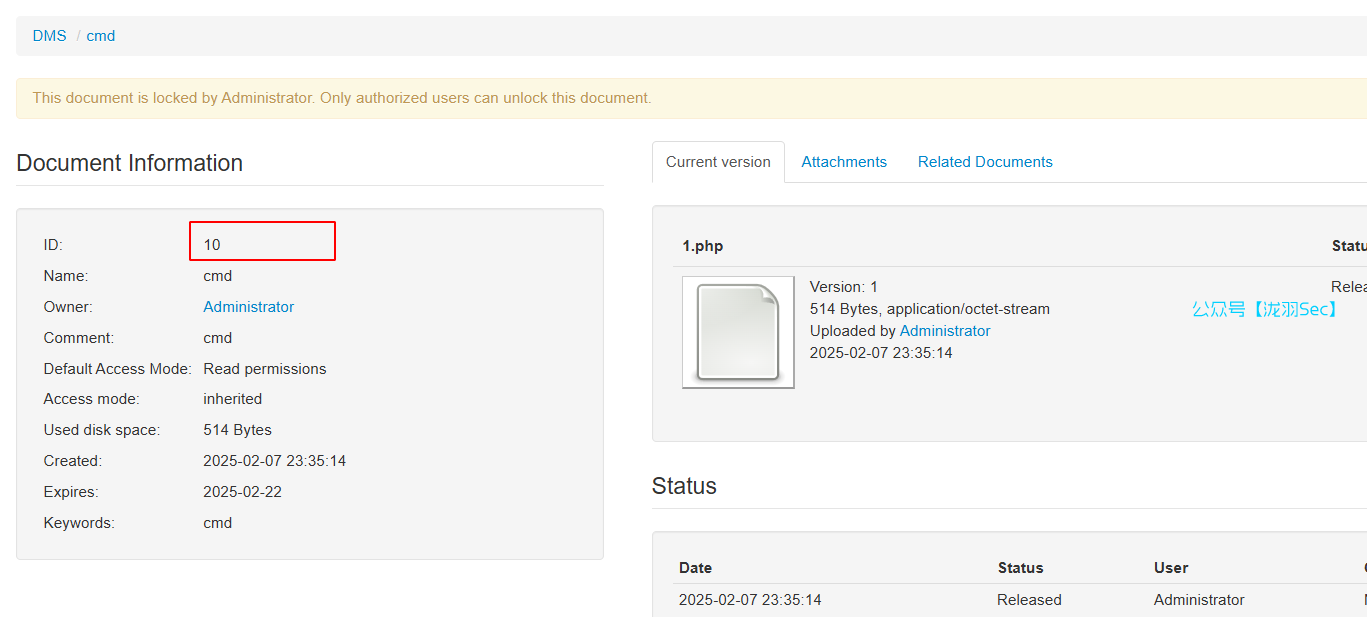1367x617 pixels.
Task: Click the 1.php file thumbnail icon
Action: (x=738, y=332)
